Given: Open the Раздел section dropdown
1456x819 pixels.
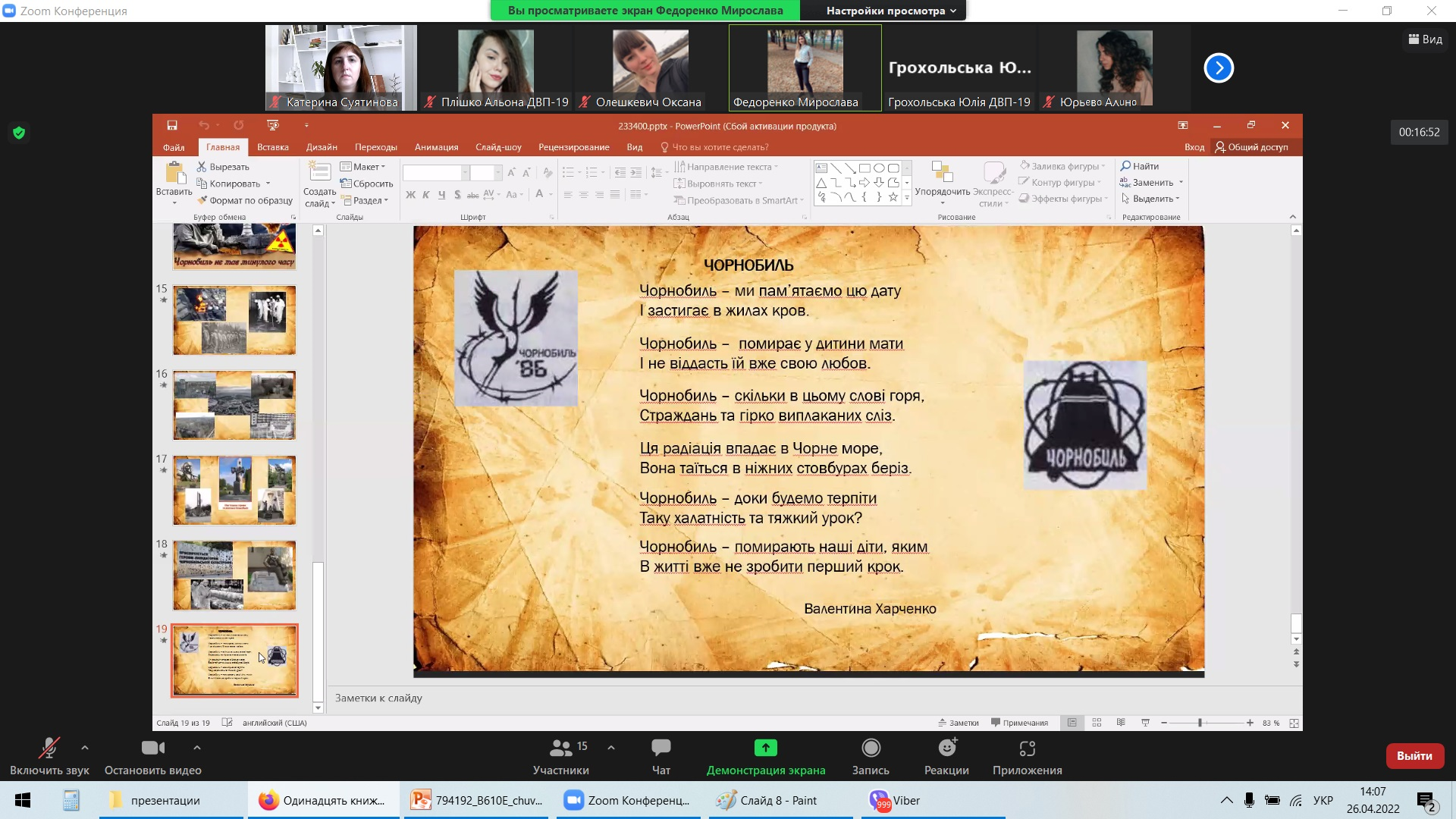Looking at the screenshot, I should click(x=366, y=200).
